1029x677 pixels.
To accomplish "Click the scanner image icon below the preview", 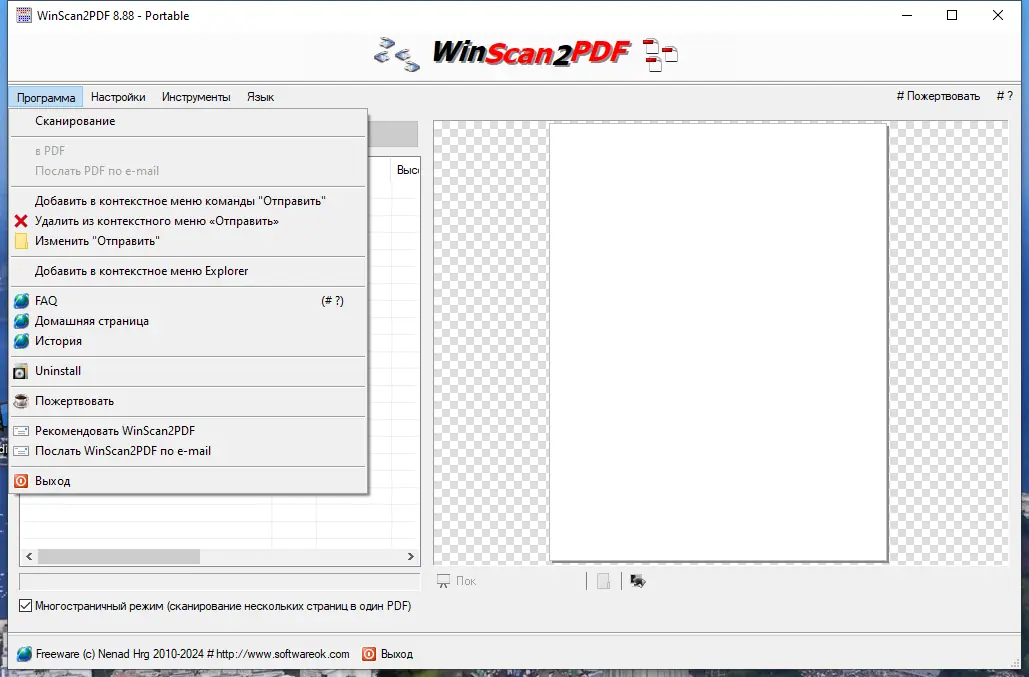I will (637, 581).
